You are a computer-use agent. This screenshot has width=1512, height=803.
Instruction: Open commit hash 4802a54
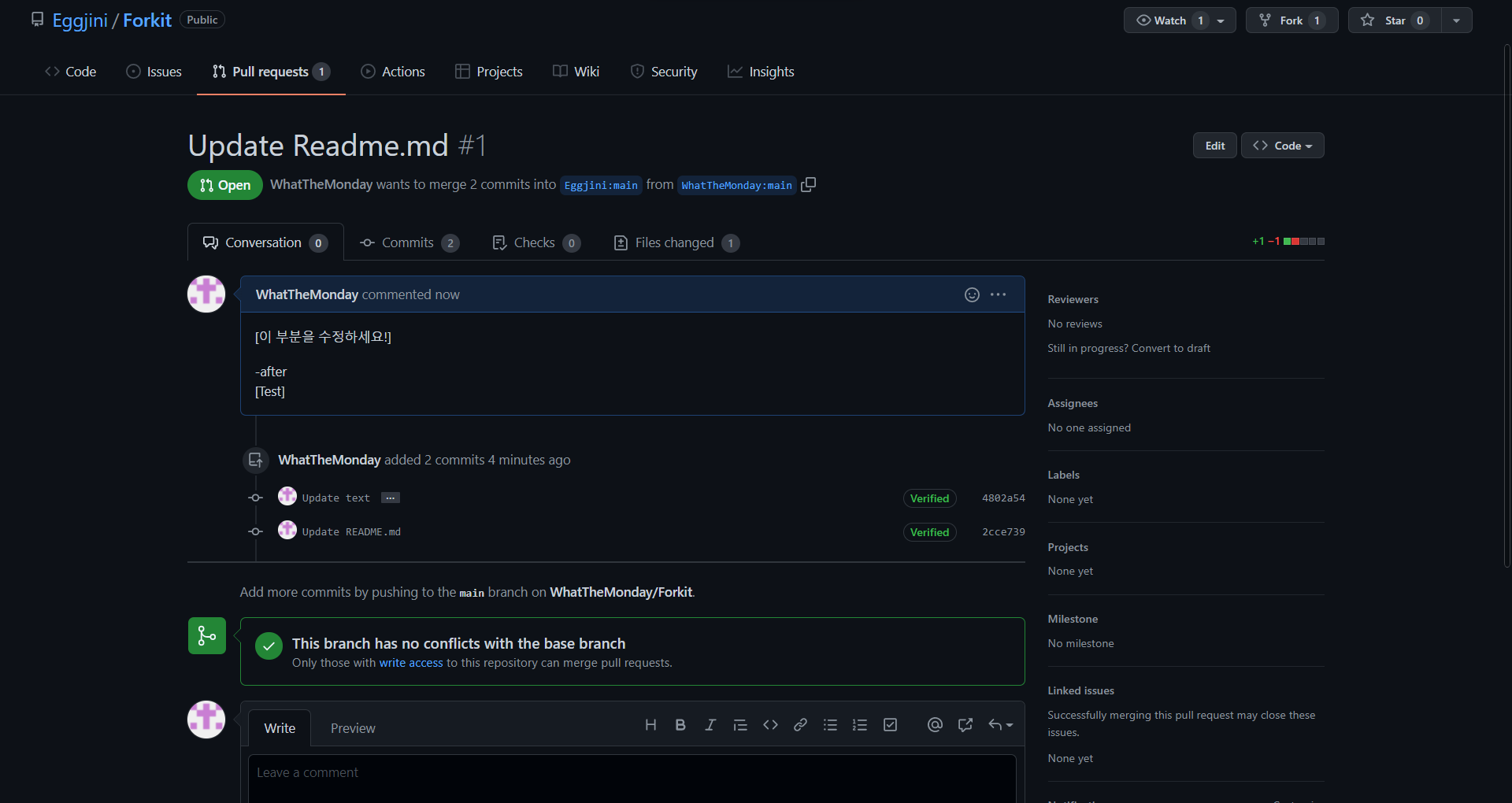1003,498
